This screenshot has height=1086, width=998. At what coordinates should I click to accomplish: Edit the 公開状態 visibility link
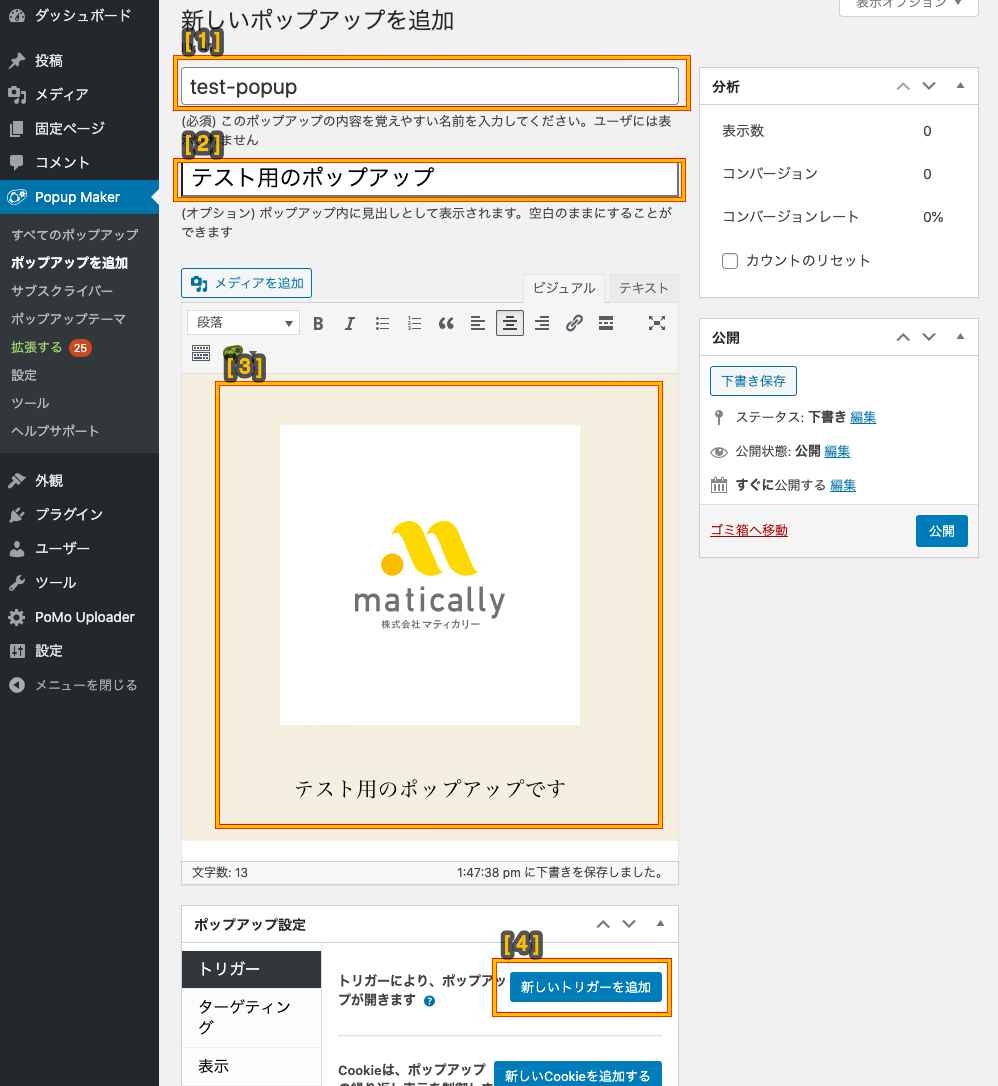(x=837, y=452)
